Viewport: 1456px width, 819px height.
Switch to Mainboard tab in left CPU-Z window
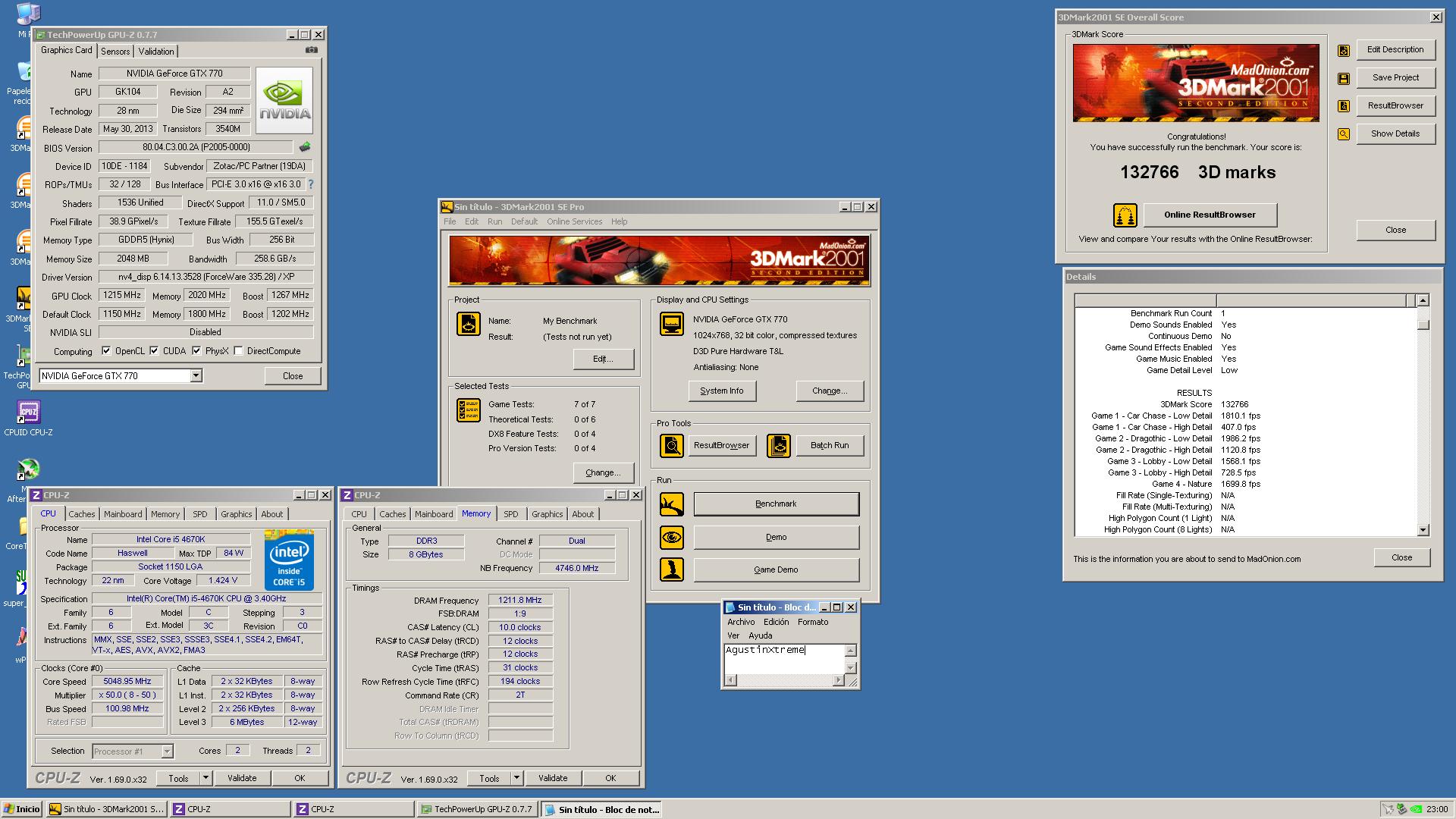pos(123,514)
